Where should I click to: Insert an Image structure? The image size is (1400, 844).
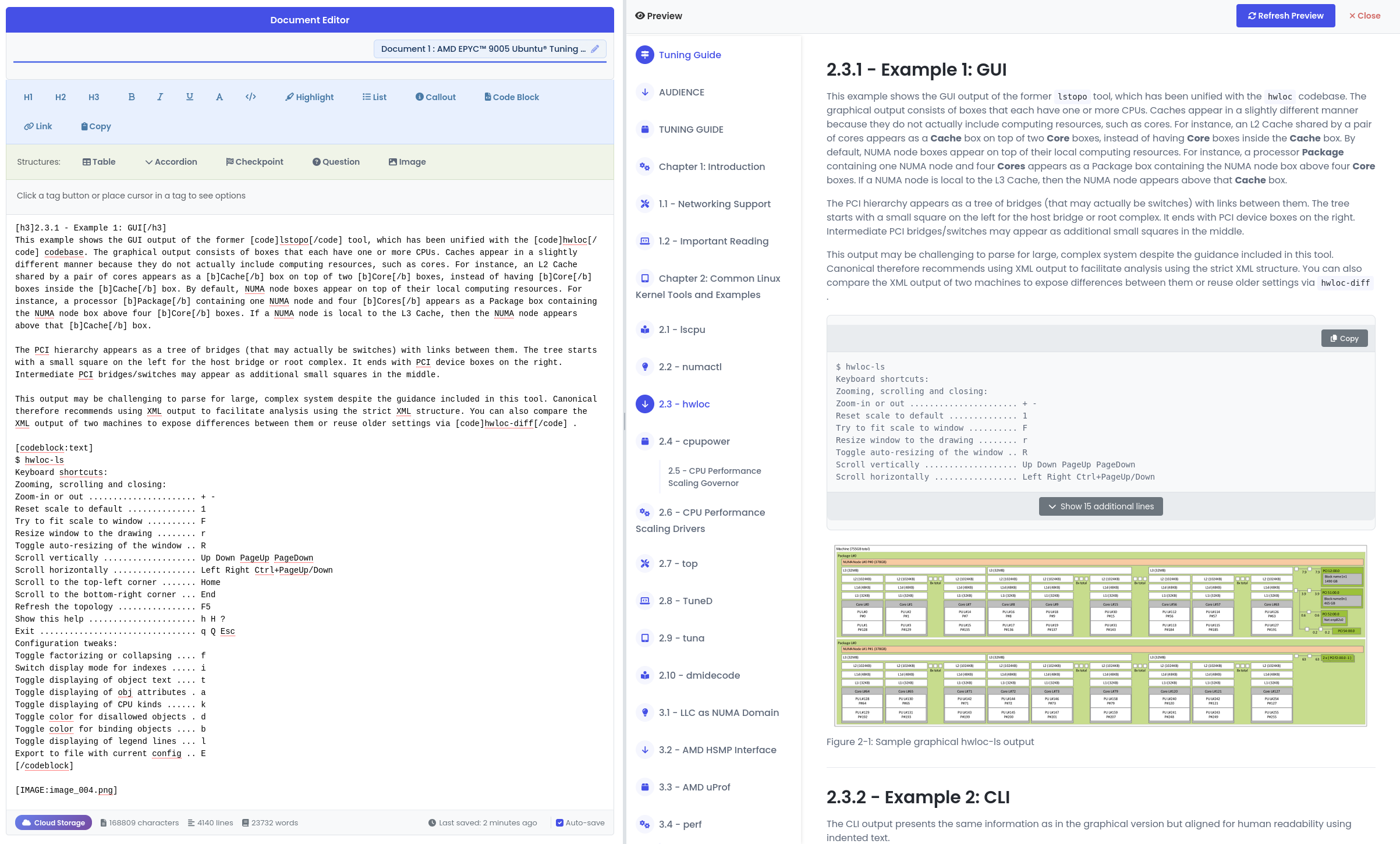pyautogui.click(x=407, y=162)
